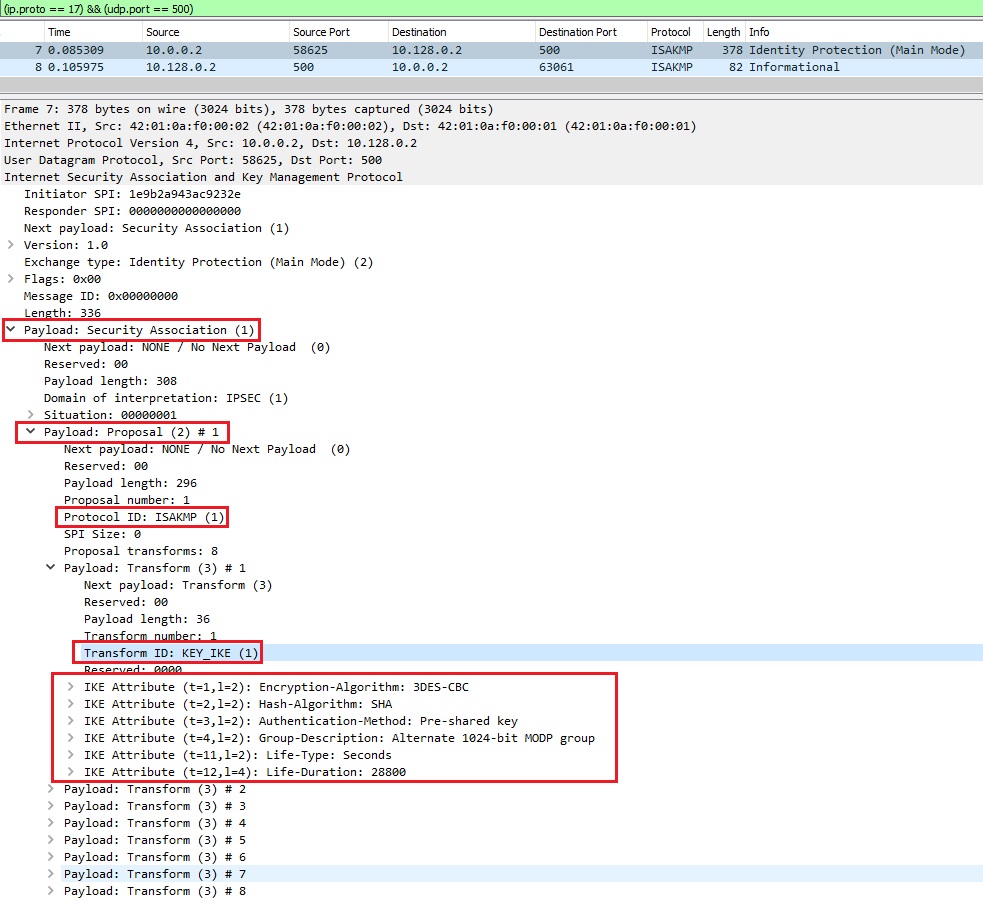Select Proposal number: 1 field
The image size is (983, 905).
[x=127, y=500]
